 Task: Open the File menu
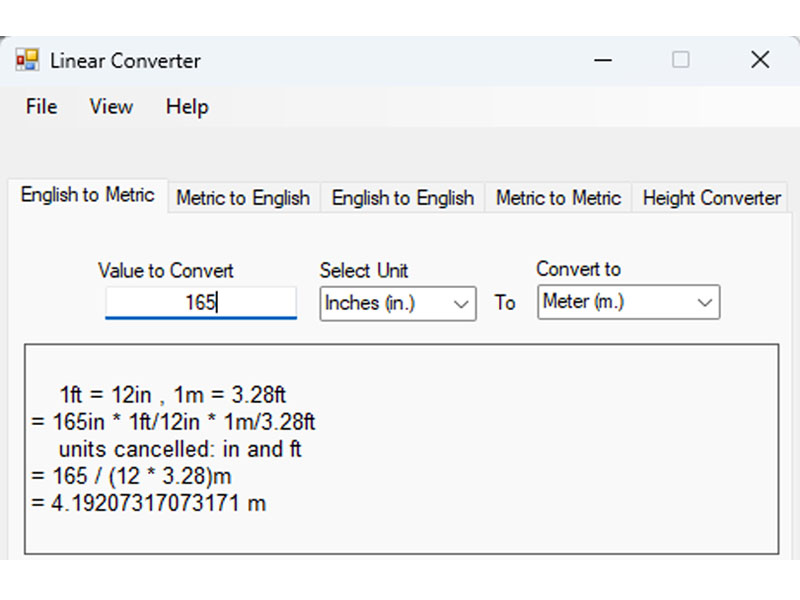coord(41,107)
